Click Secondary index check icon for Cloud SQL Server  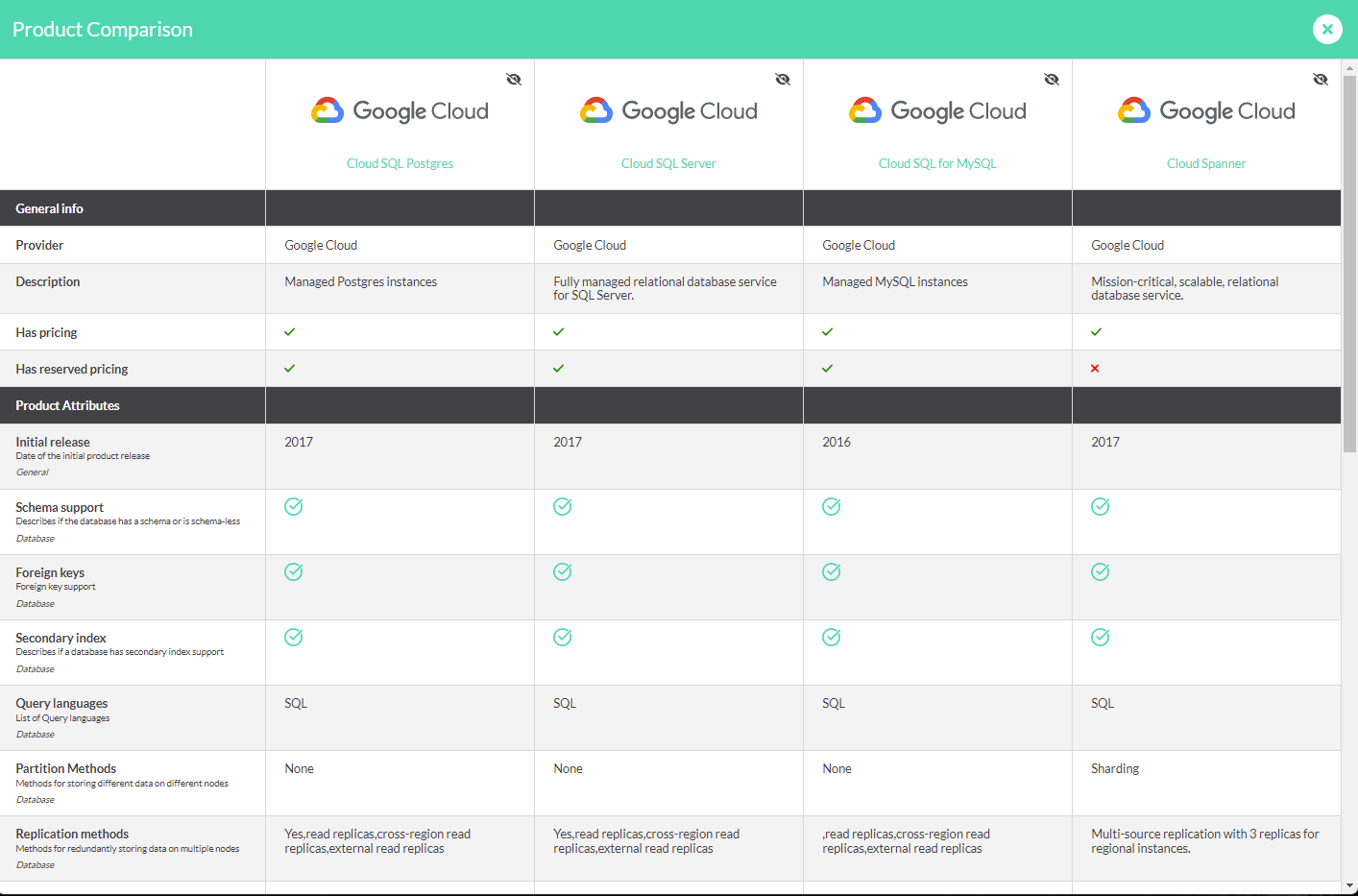point(563,637)
